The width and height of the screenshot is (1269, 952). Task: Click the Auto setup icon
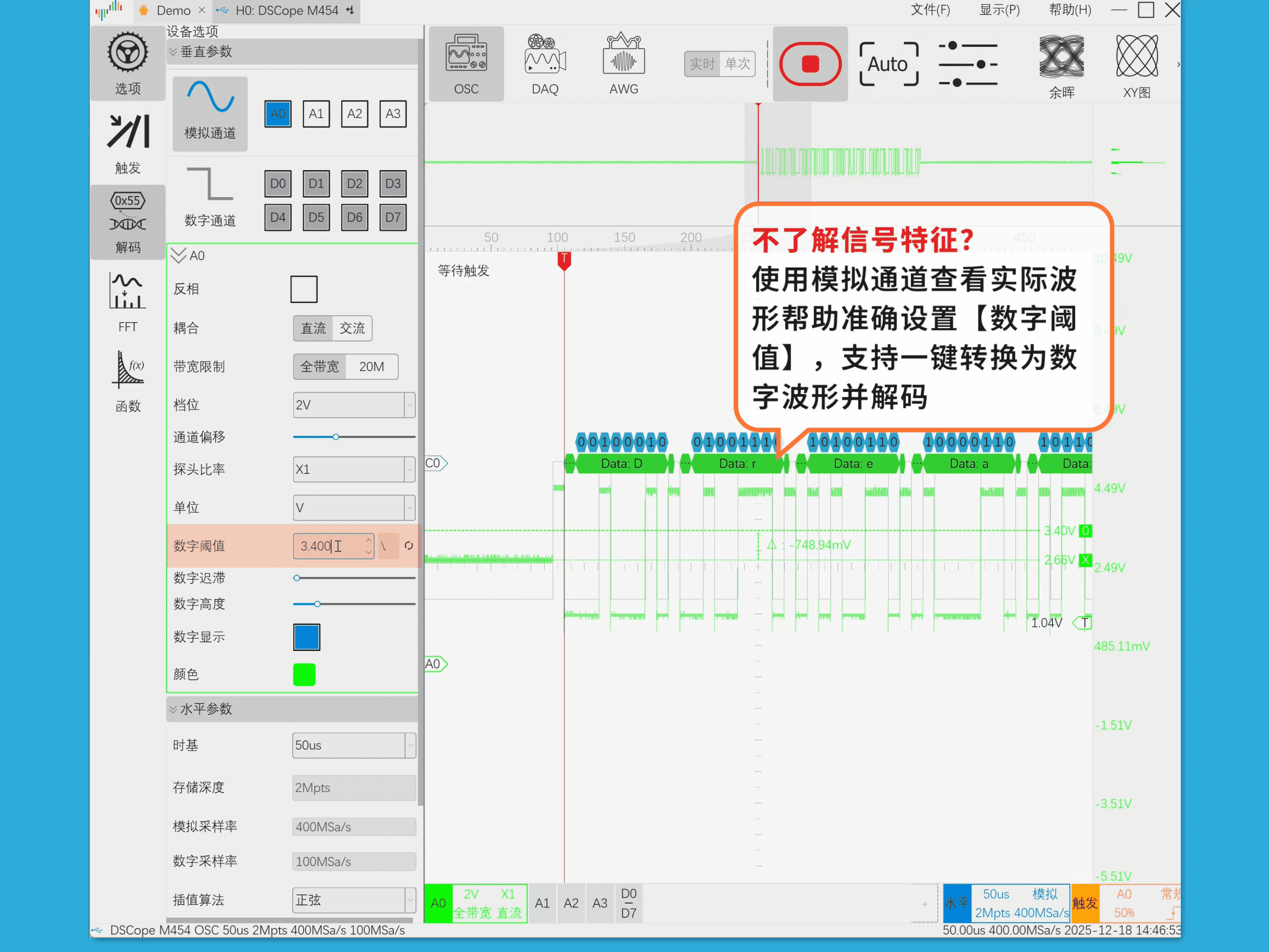pos(888,63)
